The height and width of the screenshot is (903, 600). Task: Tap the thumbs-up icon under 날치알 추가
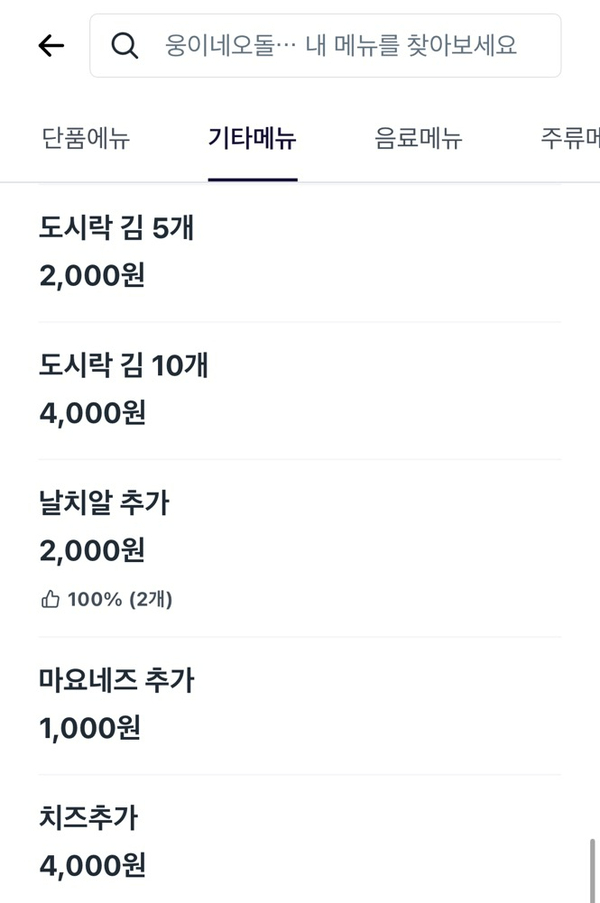(50, 600)
